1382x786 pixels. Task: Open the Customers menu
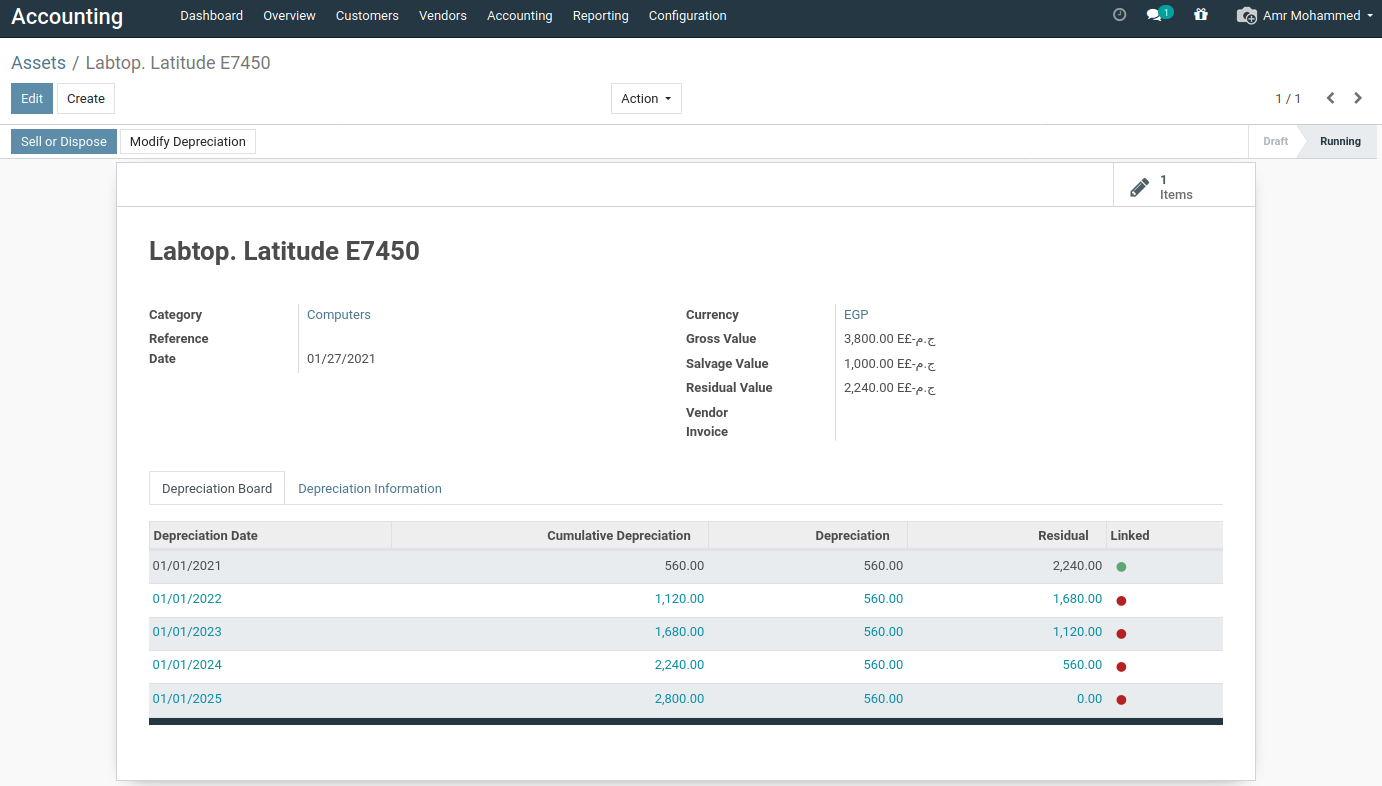(367, 16)
